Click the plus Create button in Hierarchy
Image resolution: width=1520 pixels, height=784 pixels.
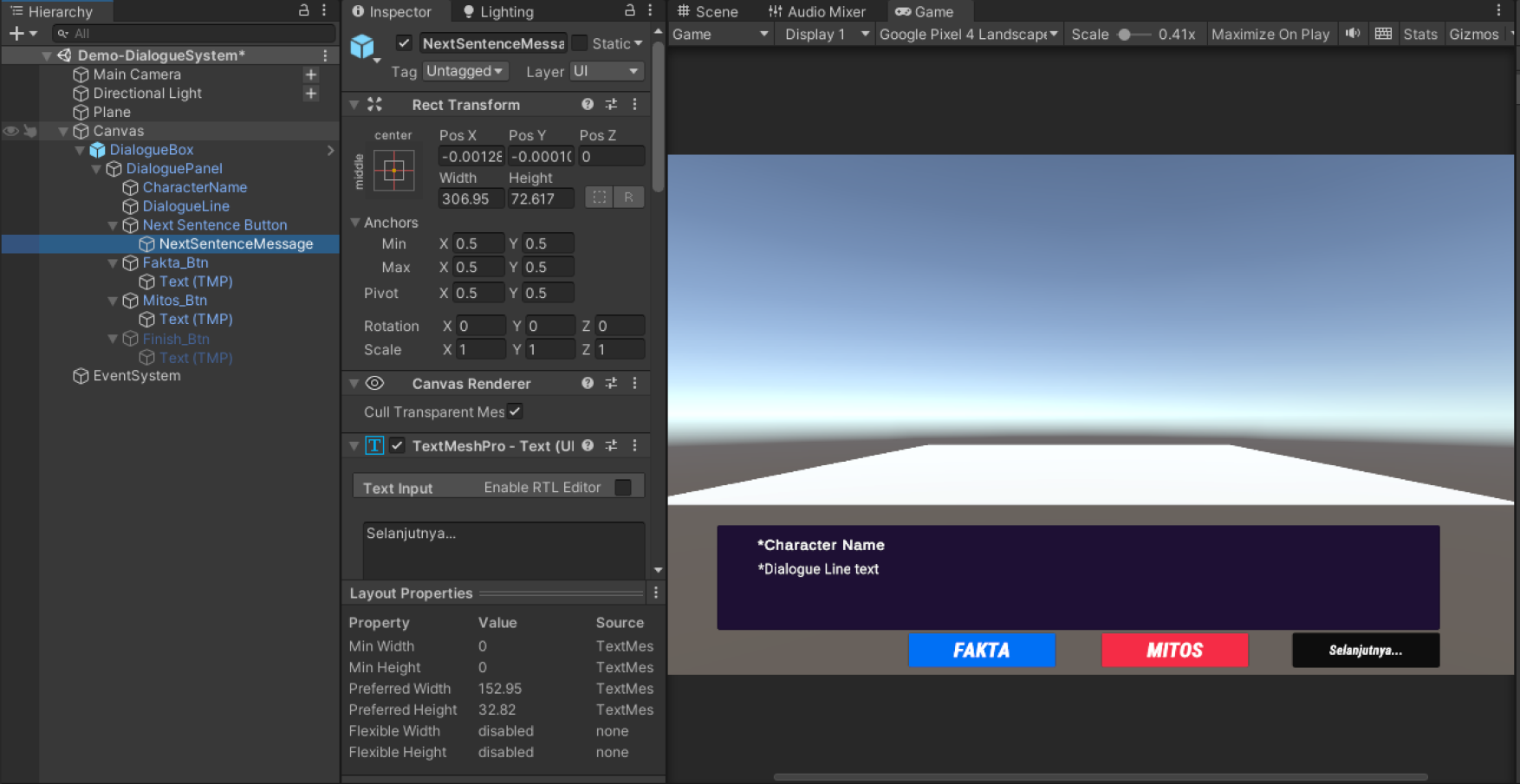click(x=16, y=34)
